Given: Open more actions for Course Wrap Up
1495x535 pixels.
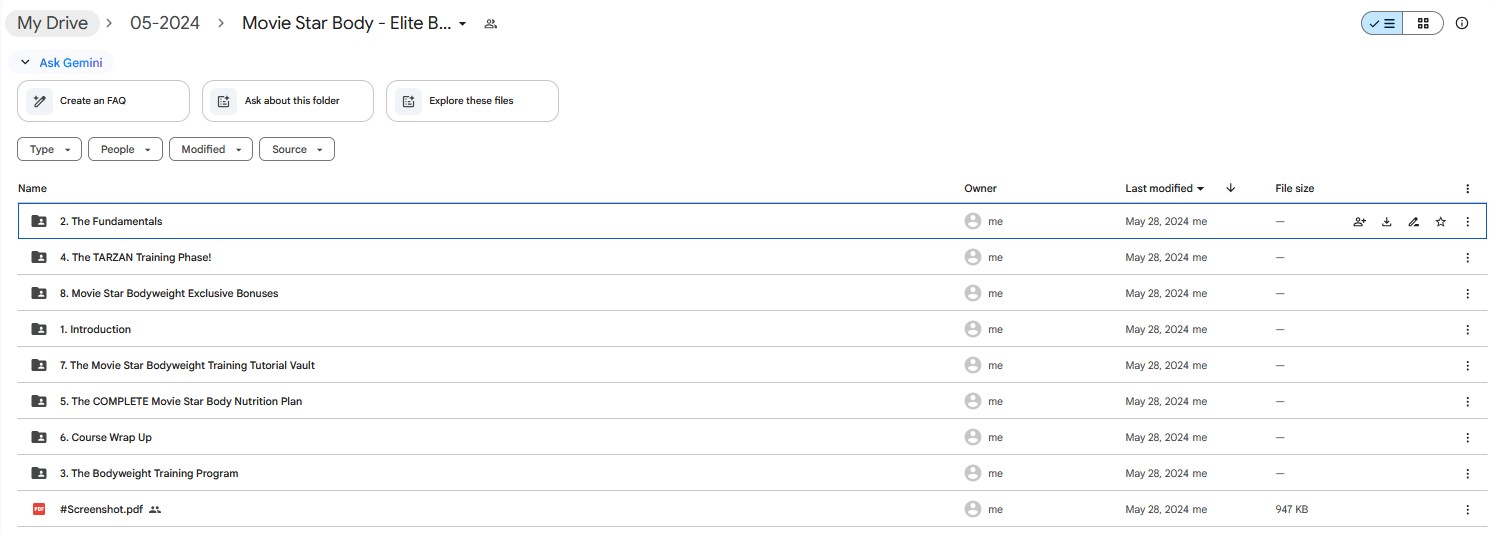Looking at the screenshot, I should (1467, 437).
